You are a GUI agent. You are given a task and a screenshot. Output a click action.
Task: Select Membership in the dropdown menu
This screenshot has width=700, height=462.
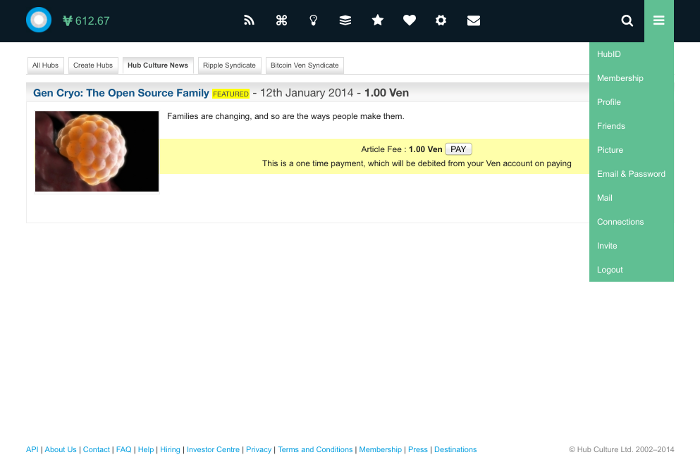[620, 78]
